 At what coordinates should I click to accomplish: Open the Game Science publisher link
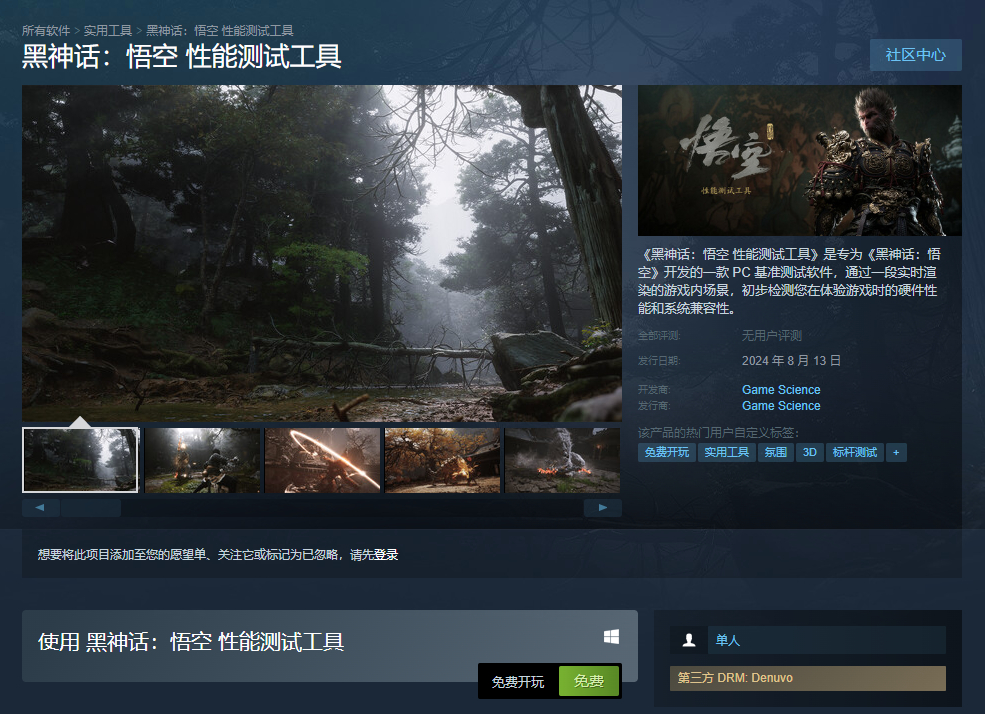pos(781,406)
